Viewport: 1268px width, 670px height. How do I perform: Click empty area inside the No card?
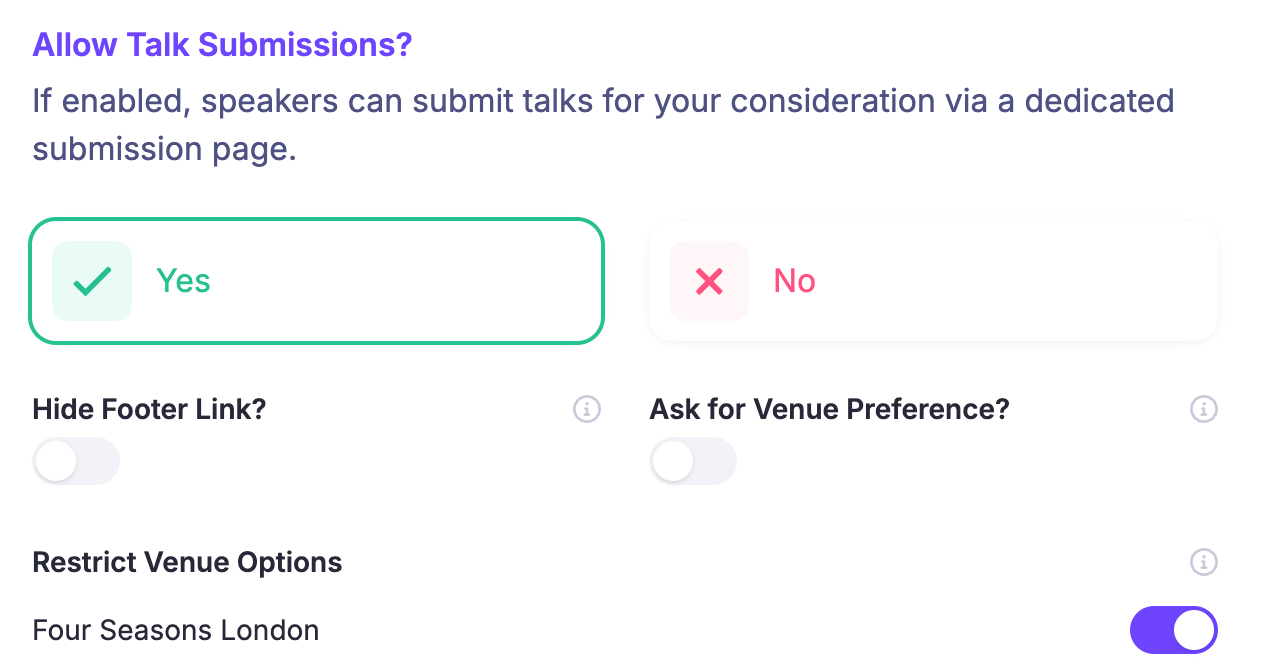point(1020,281)
